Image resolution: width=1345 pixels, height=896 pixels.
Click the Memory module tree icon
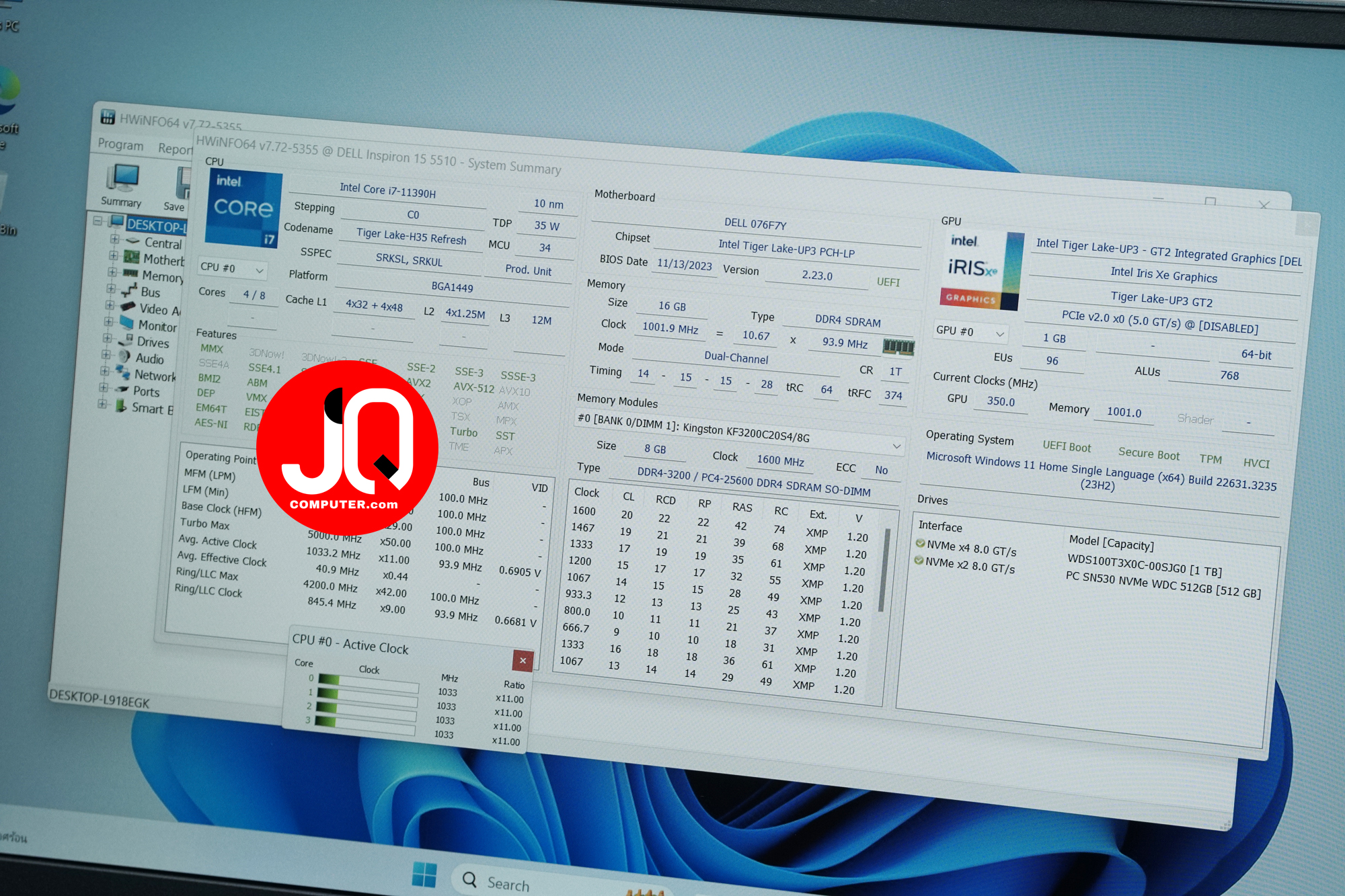tap(130, 273)
